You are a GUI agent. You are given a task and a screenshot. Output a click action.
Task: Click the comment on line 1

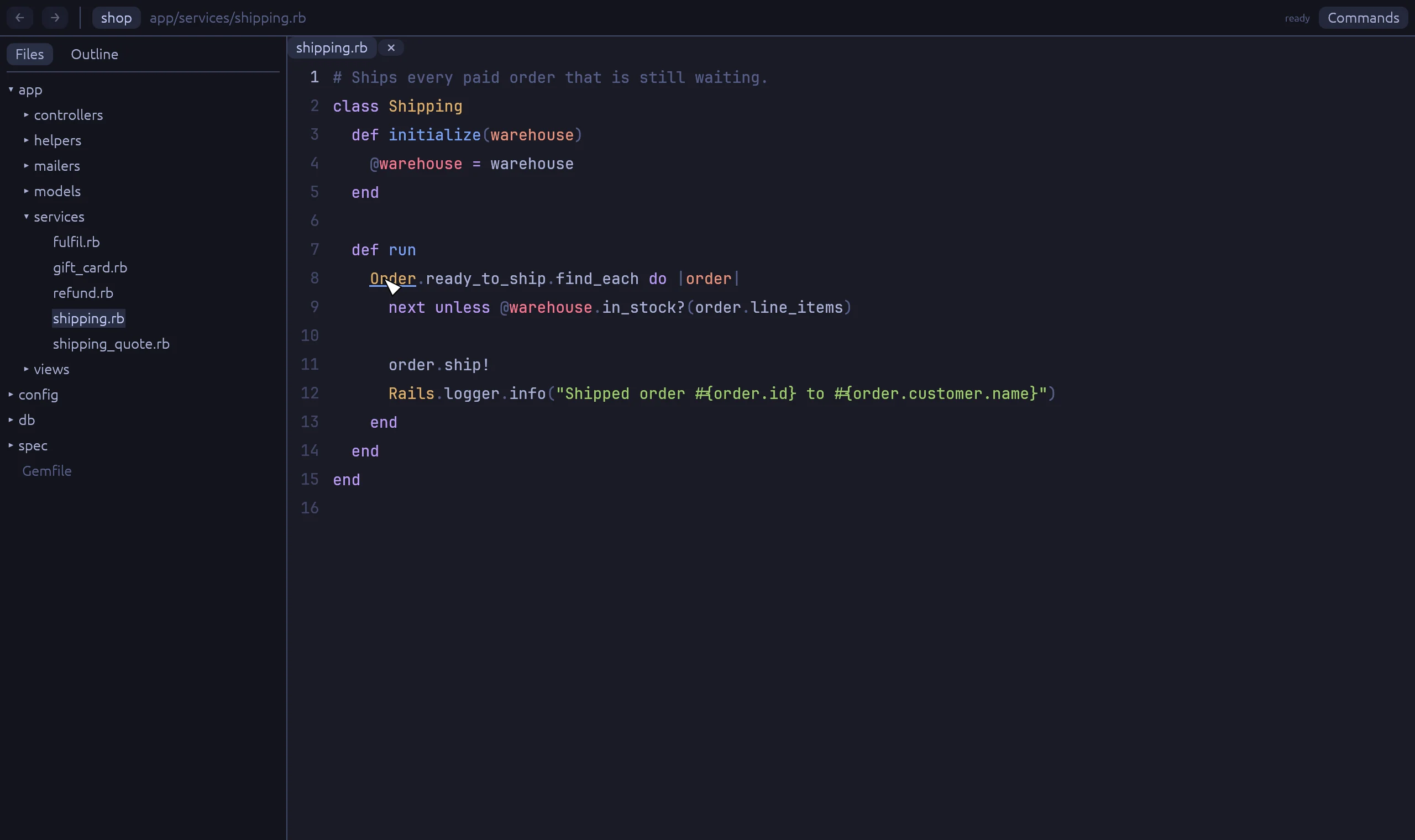[550, 77]
